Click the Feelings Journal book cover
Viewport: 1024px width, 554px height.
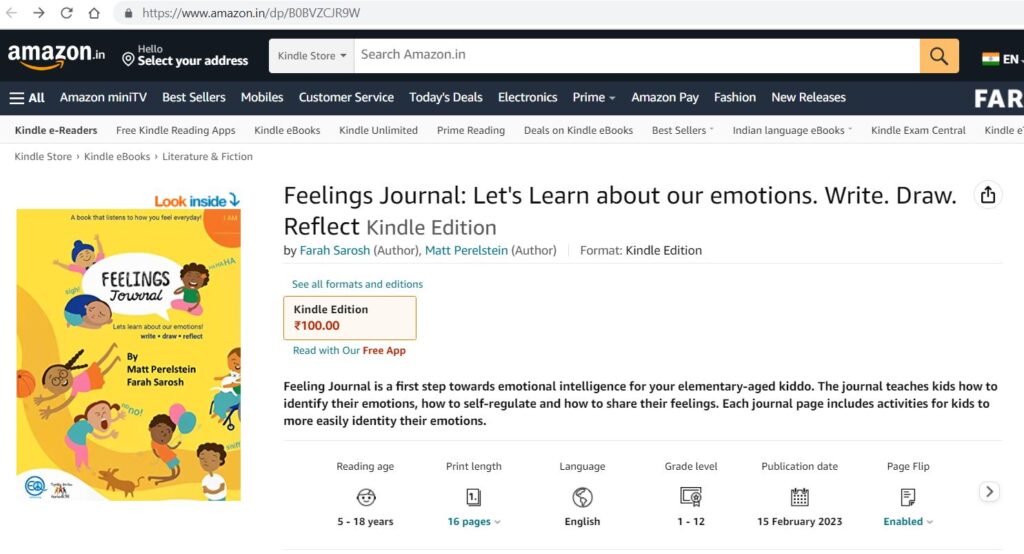[x=128, y=354]
